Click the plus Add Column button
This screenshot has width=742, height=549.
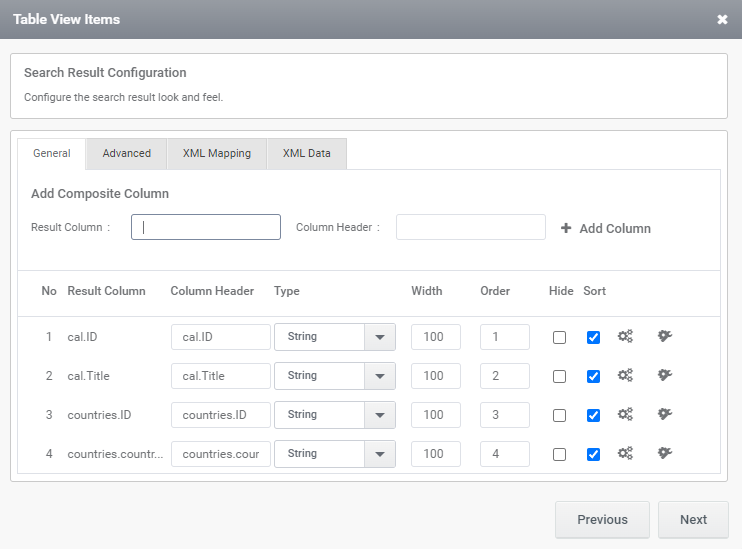tap(606, 228)
